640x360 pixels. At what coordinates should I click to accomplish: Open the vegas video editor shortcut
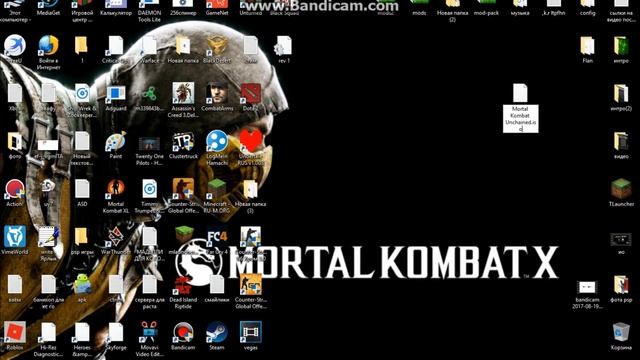click(x=251, y=332)
